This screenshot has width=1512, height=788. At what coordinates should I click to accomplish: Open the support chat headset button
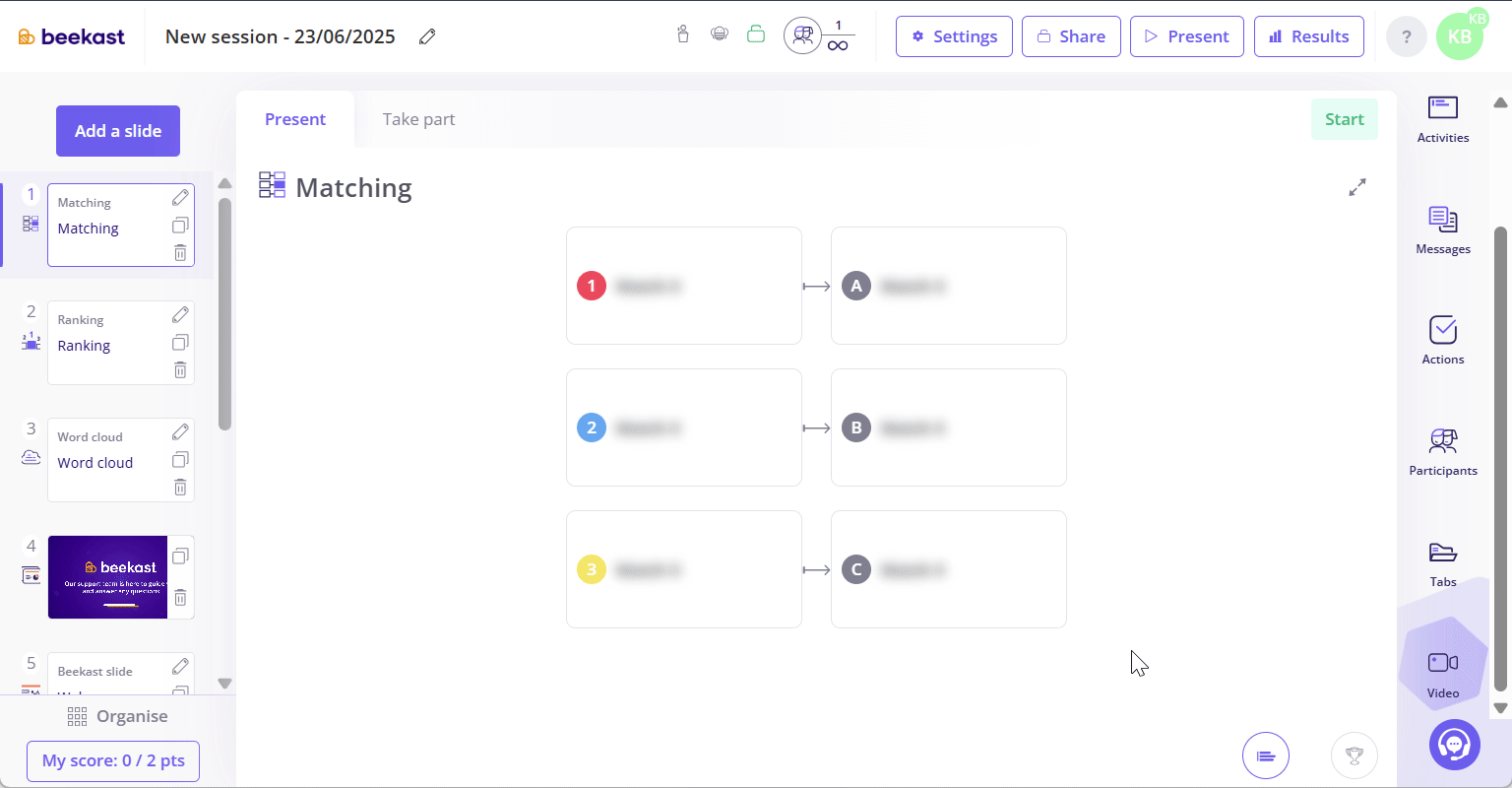tap(1455, 745)
